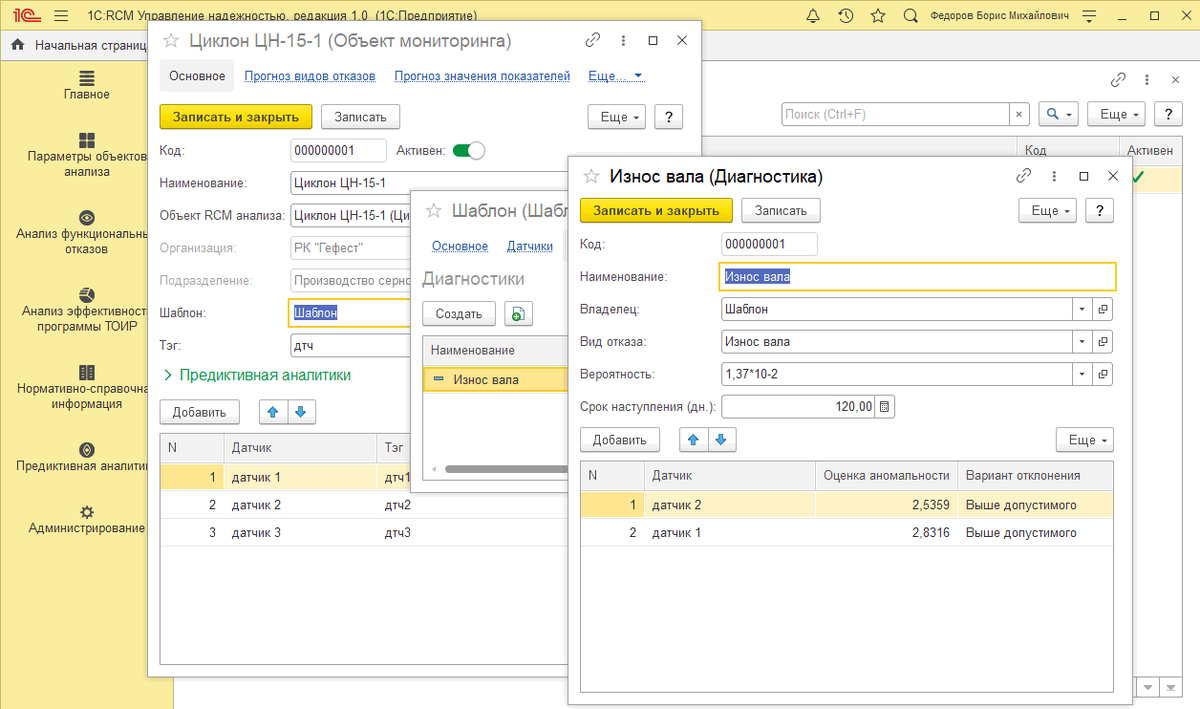Open the 1C main menu hamburger icon

(62, 16)
